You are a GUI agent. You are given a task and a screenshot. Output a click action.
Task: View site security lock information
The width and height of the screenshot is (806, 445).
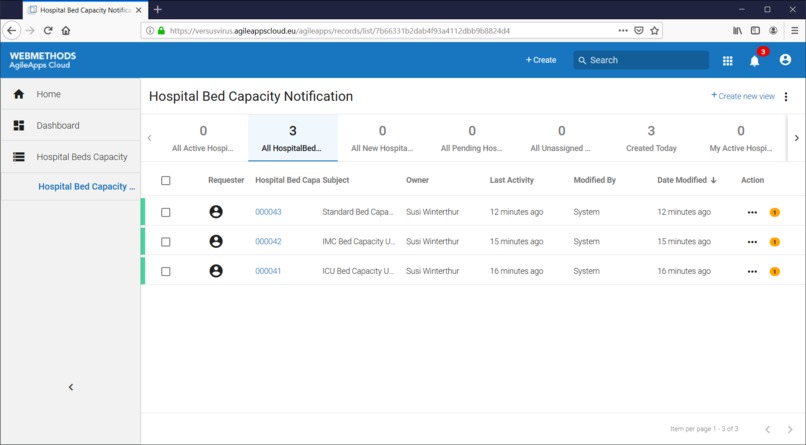pos(161,30)
